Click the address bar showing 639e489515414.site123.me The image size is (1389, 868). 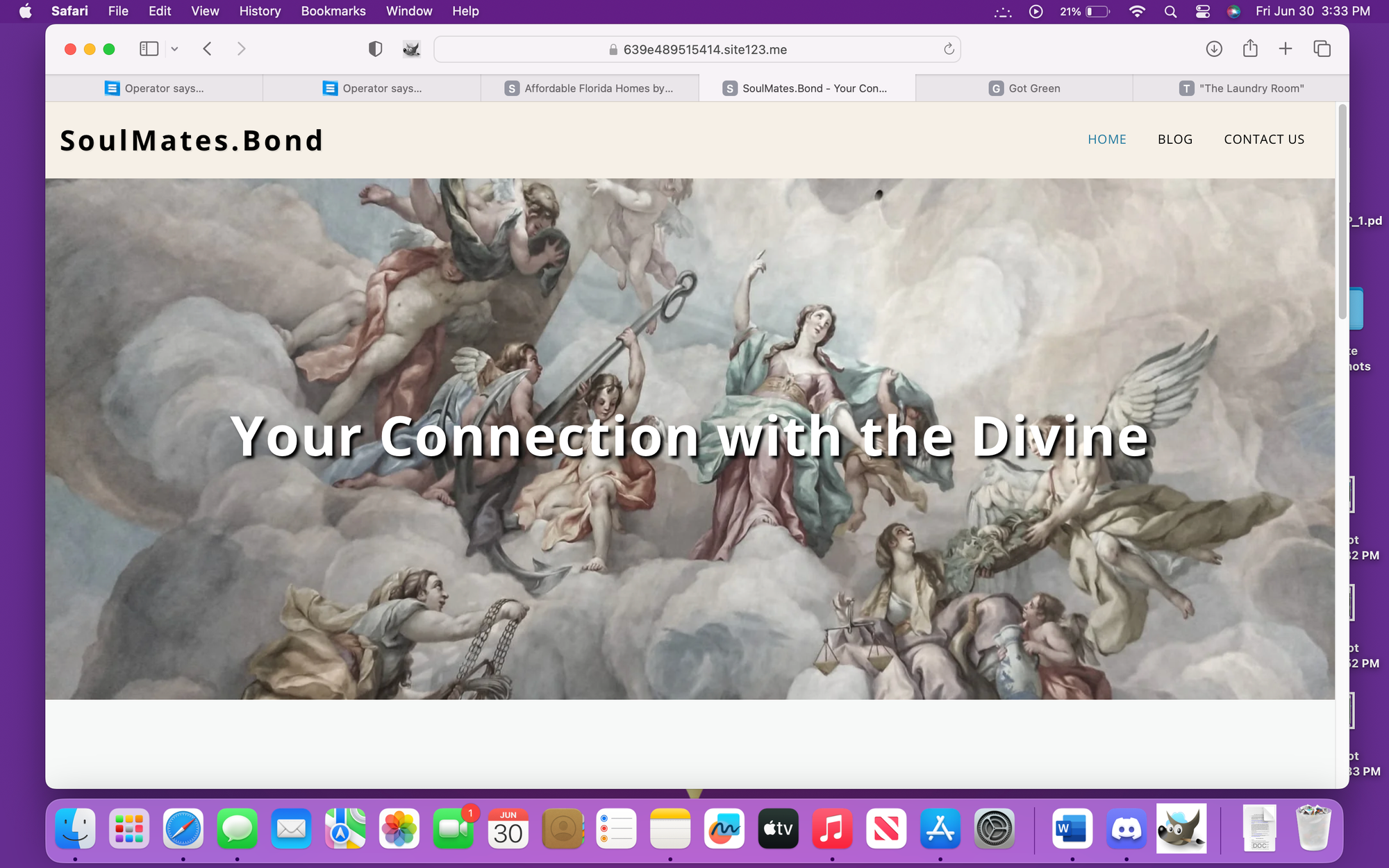pos(697,49)
